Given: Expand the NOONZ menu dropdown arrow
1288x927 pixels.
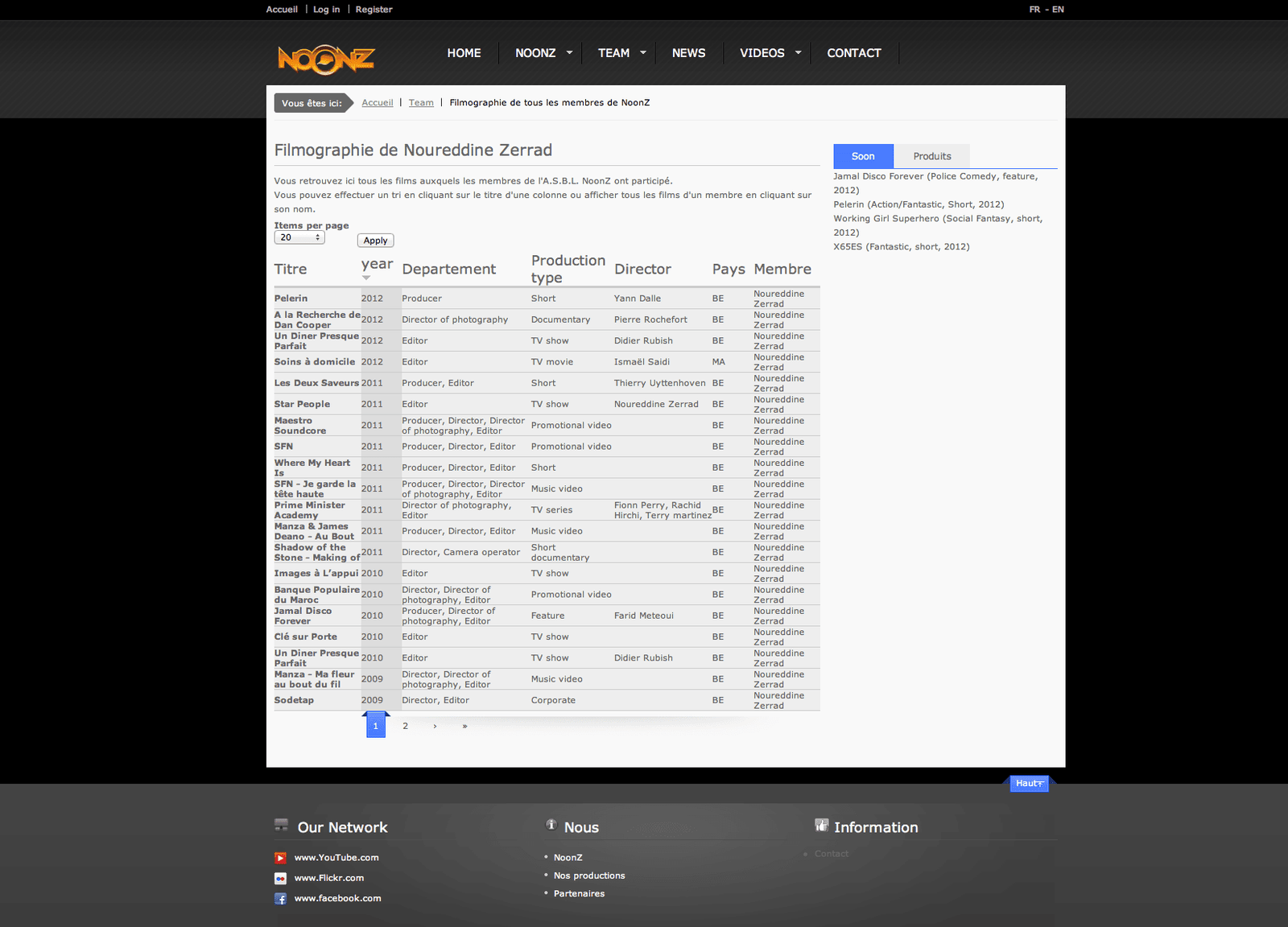Looking at the screenshot, I should click(569, 53).
